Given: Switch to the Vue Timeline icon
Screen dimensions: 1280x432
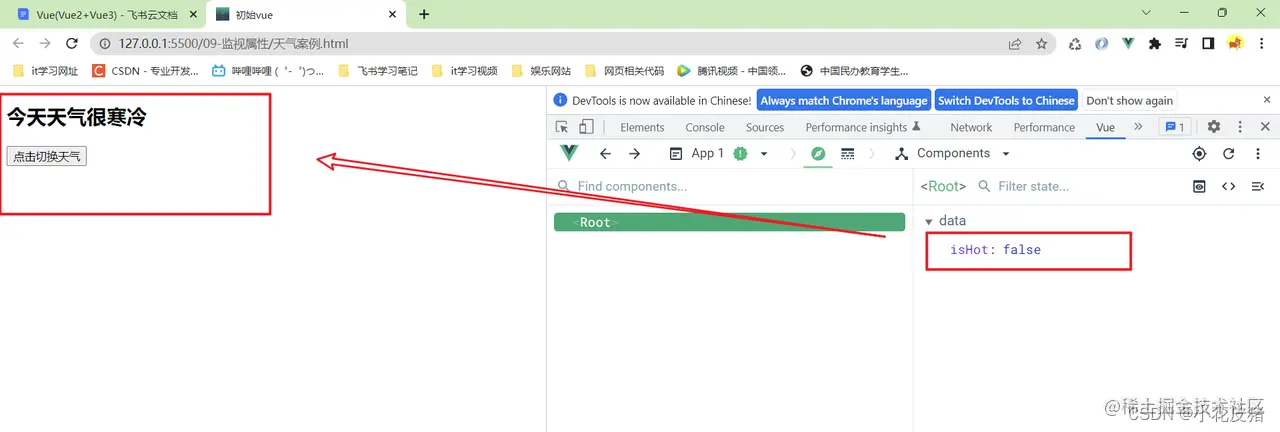Looking at the screenshot, I should (x=848, y=153).
